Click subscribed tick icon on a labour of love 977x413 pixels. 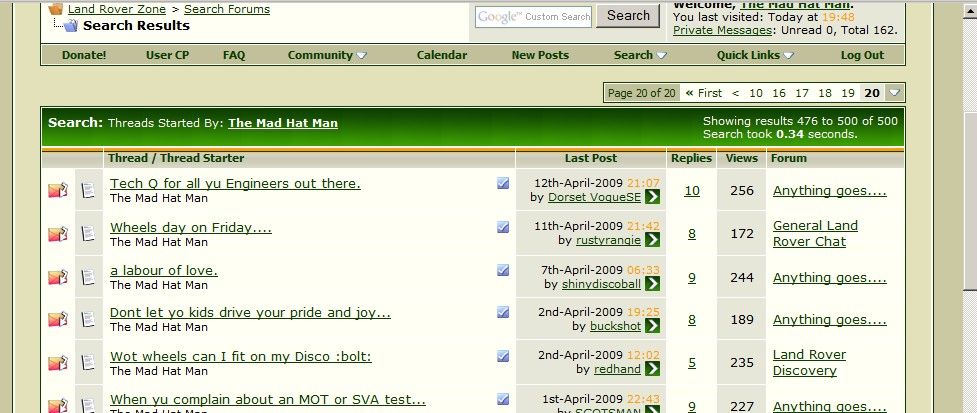point(503,270)
